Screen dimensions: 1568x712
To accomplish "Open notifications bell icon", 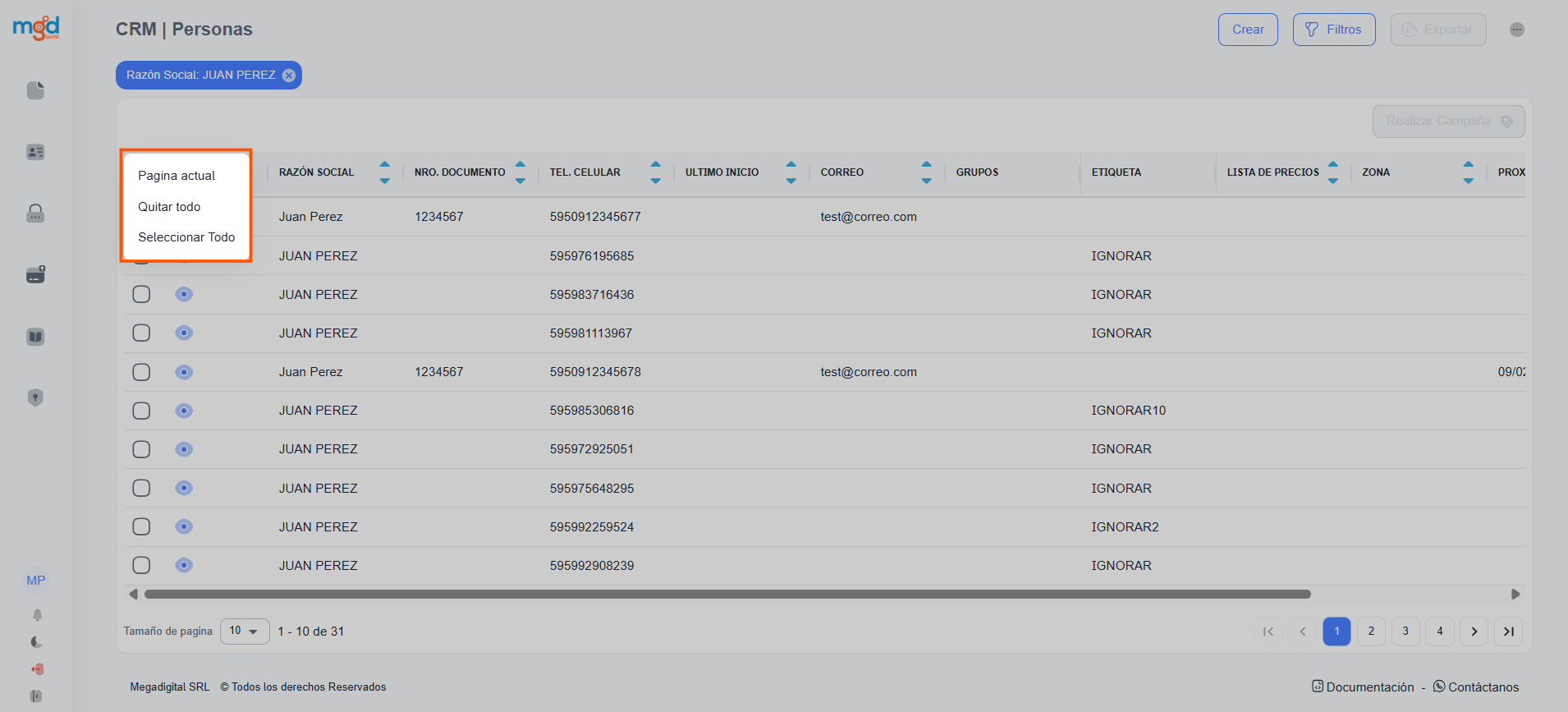I will (37, 614).
